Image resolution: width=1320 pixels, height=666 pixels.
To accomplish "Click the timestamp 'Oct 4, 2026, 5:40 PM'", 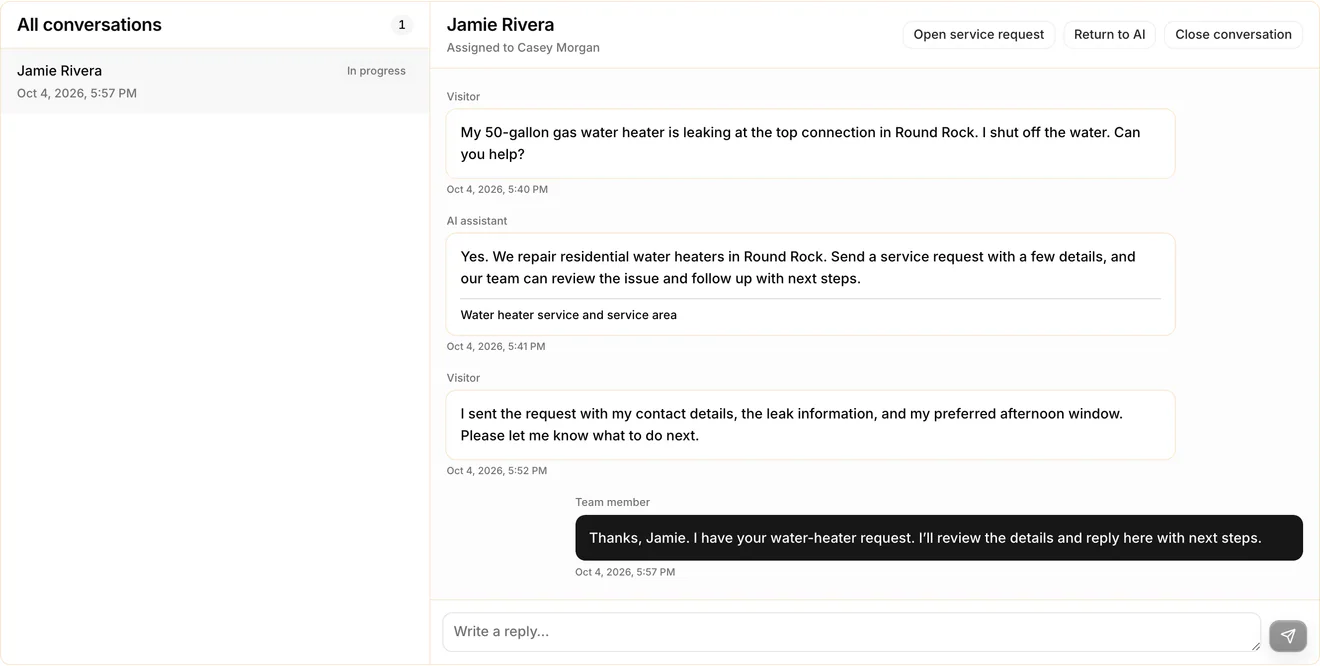I will tap(497, 189).
